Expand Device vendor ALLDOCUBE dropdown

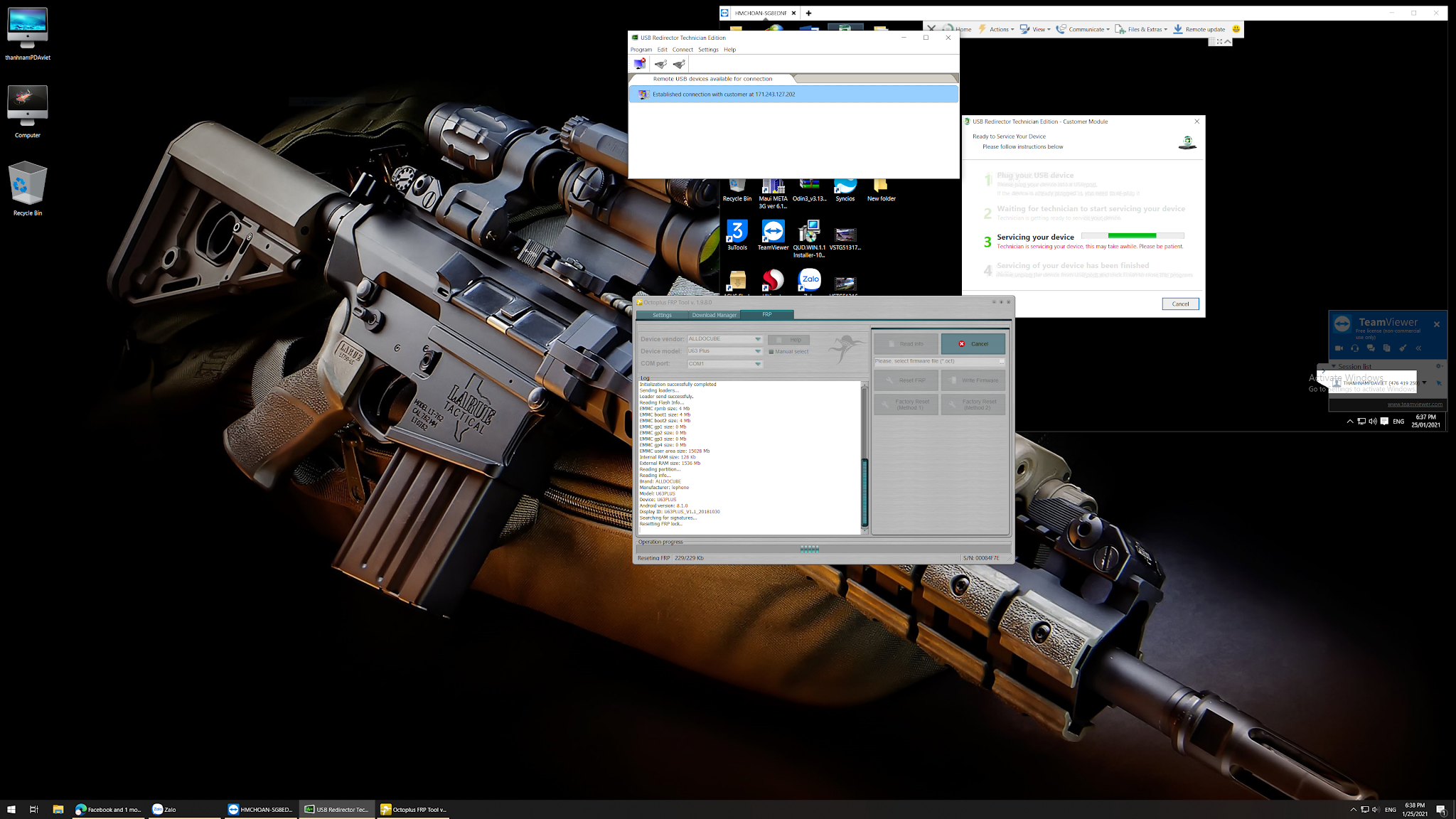[758, 339]
